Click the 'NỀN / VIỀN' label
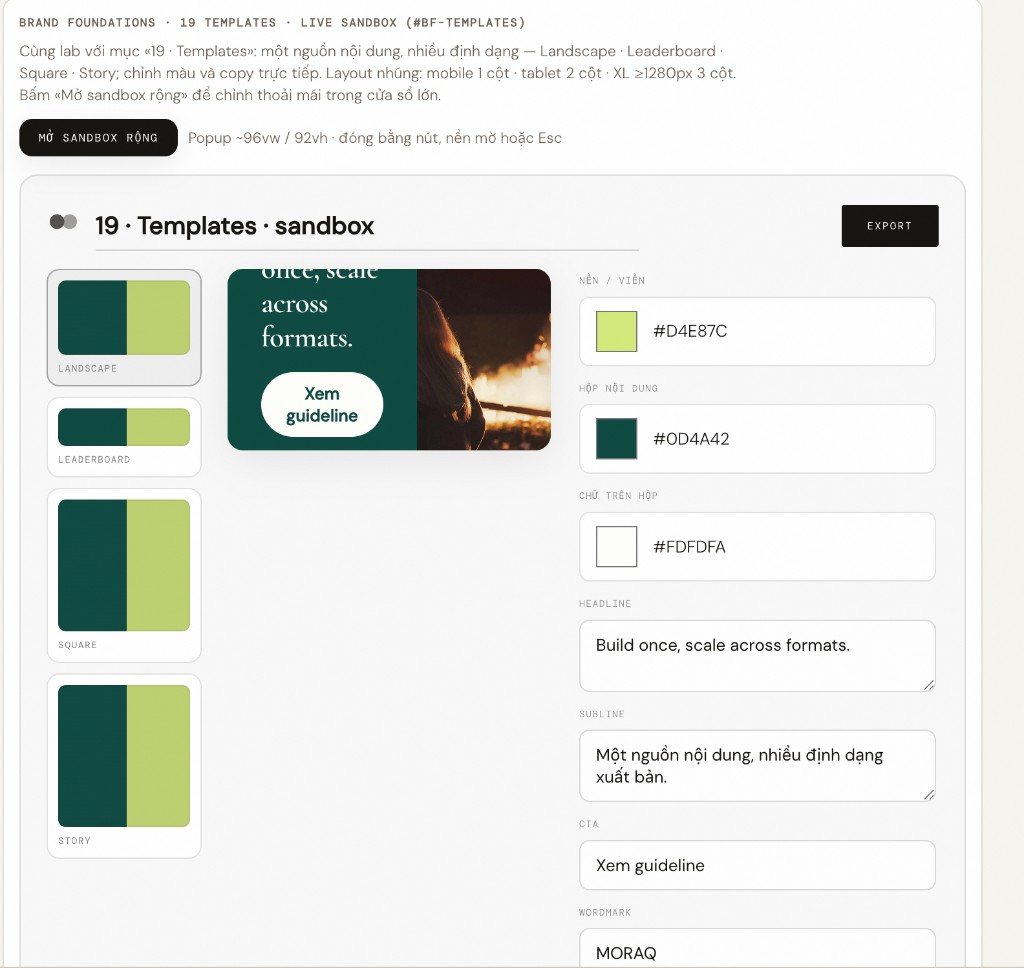Image resolution: width=1024 pixels, height=968 pixels. click(x=612, y=280)
